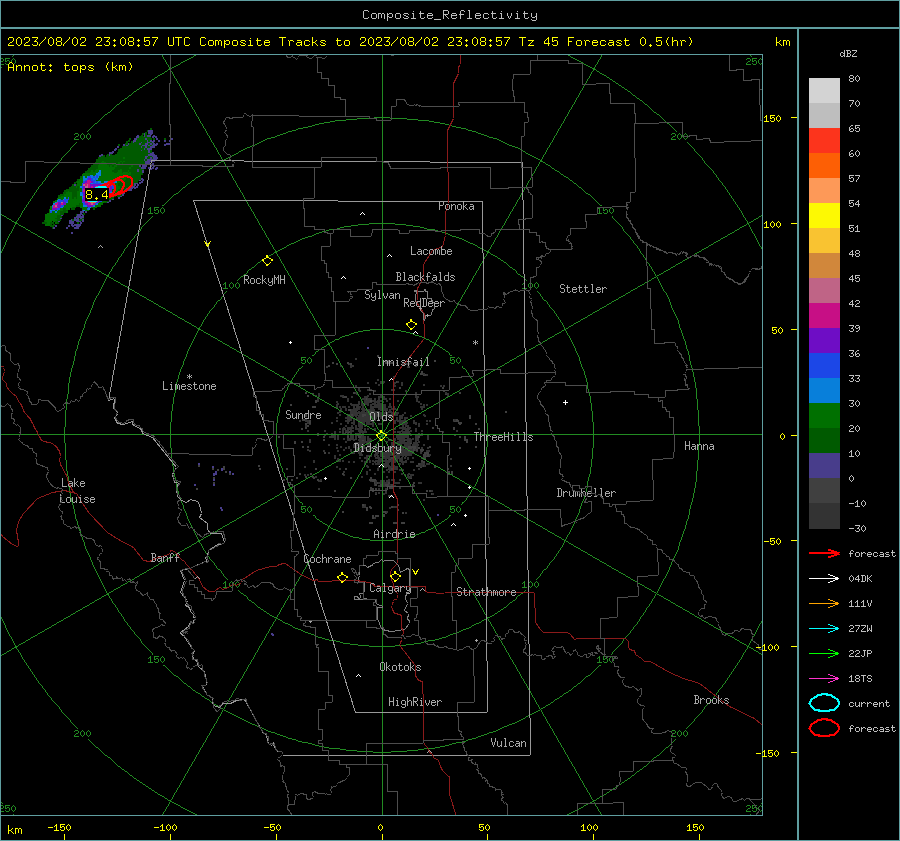
Task: Click the RockyMH label
Action: click(264, 280)
